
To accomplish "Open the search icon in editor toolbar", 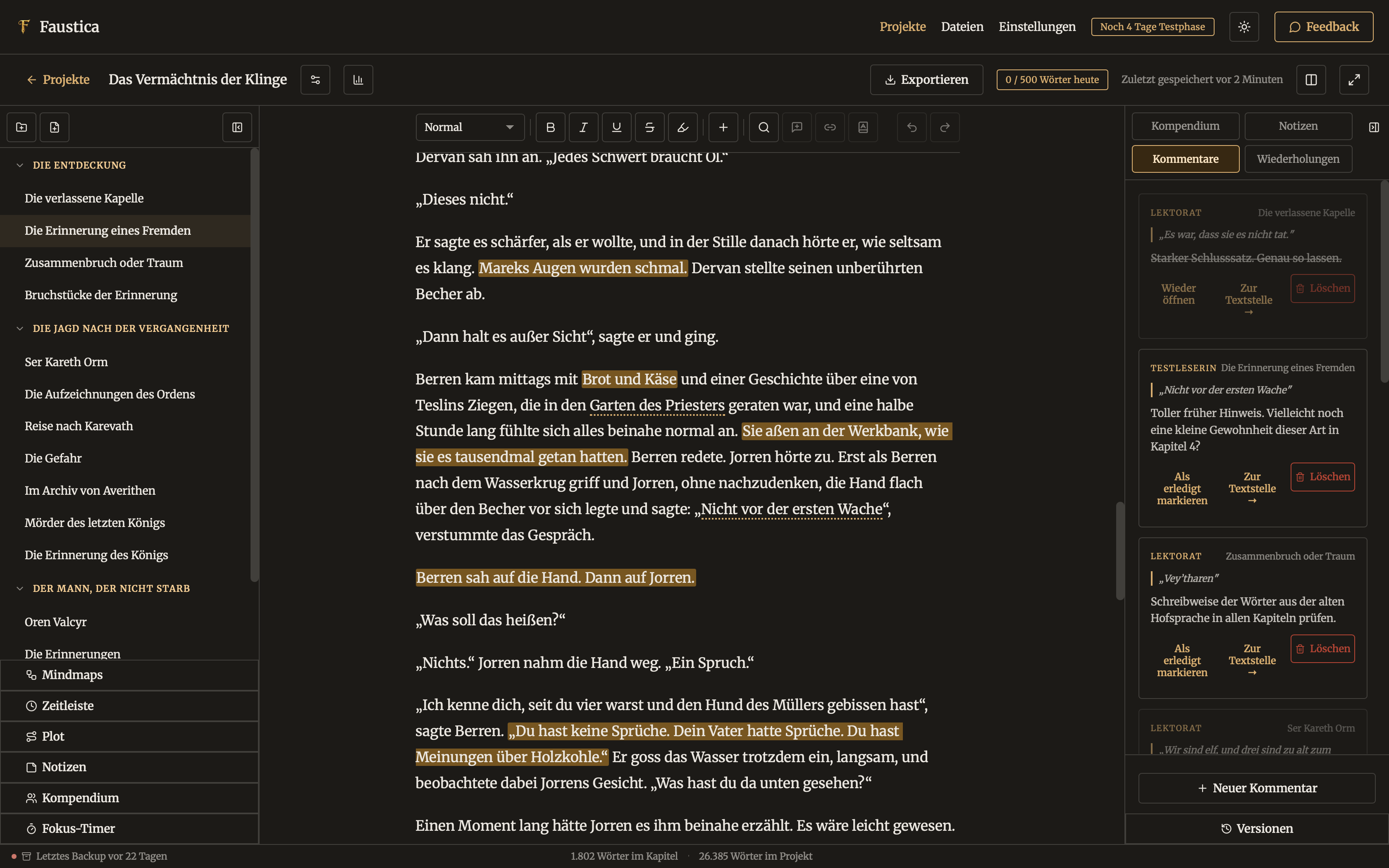I will [764, 127].
